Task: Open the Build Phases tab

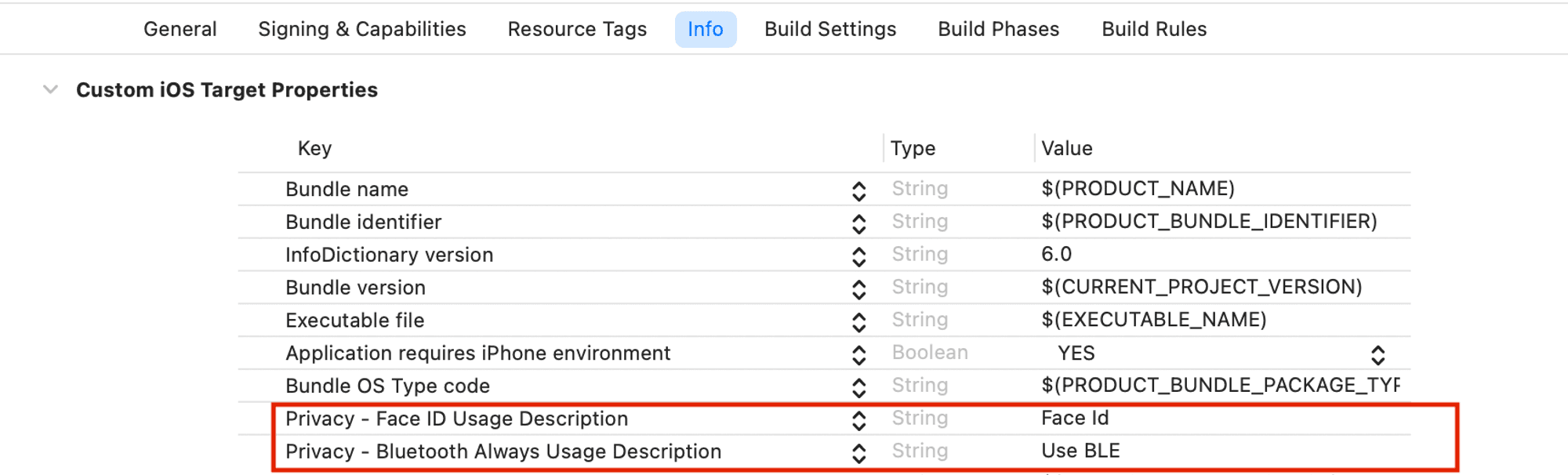Action: (x=997, y=28)
